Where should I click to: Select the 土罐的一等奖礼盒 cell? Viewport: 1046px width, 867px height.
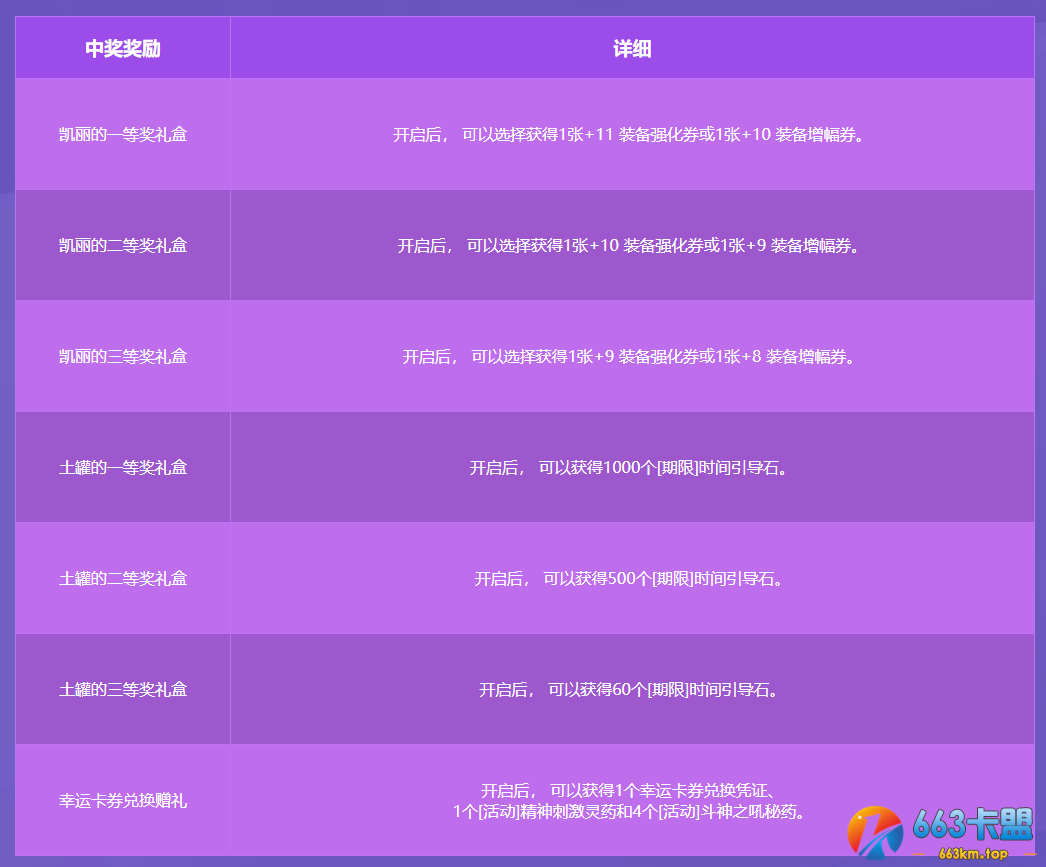pyautogui.click(x=123, y=468)
